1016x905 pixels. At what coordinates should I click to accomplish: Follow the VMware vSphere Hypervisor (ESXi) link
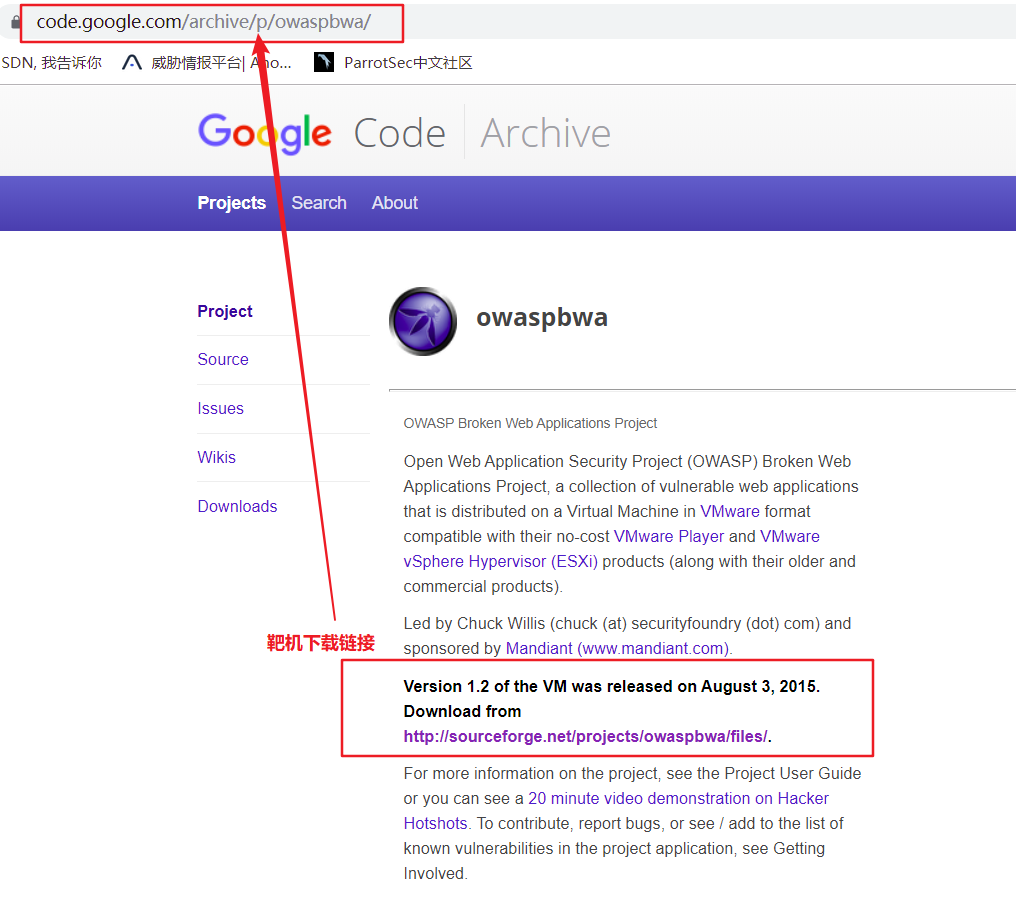(612, 549)
